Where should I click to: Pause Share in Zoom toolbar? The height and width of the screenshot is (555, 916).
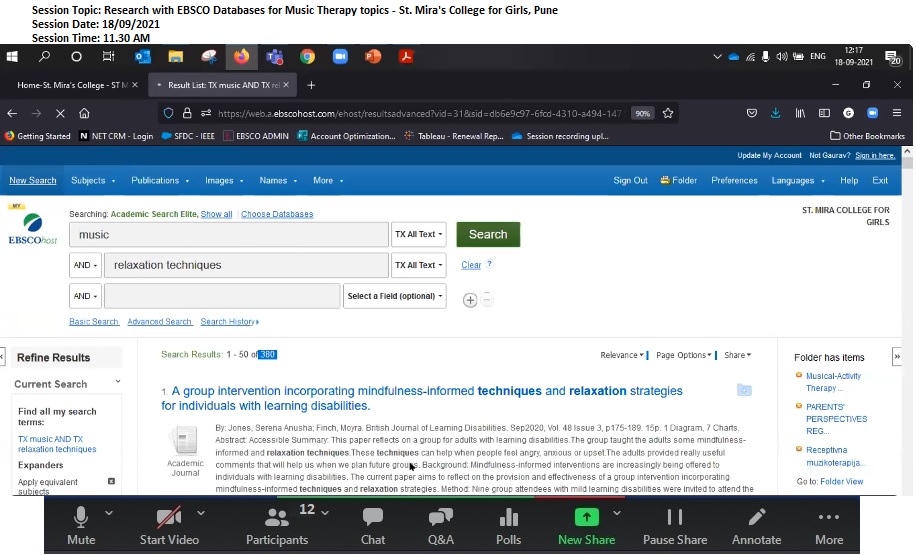point(675,526)
